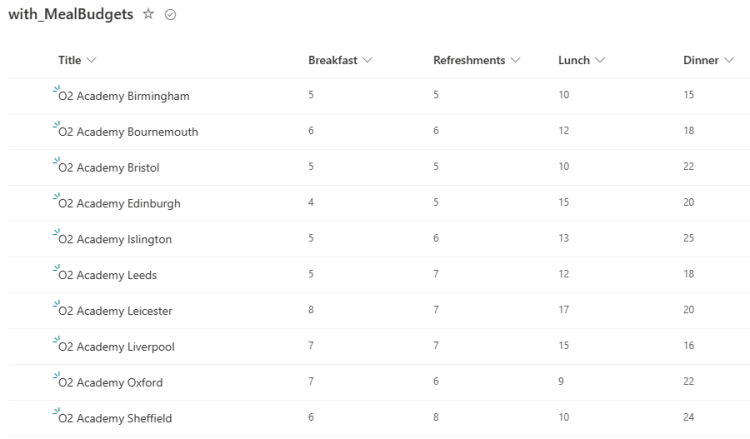Image resolution: width=750 pixels, height=439 pixels.
Task: Click the O2 Academy Leicester title
Action: tap(115, 311)
